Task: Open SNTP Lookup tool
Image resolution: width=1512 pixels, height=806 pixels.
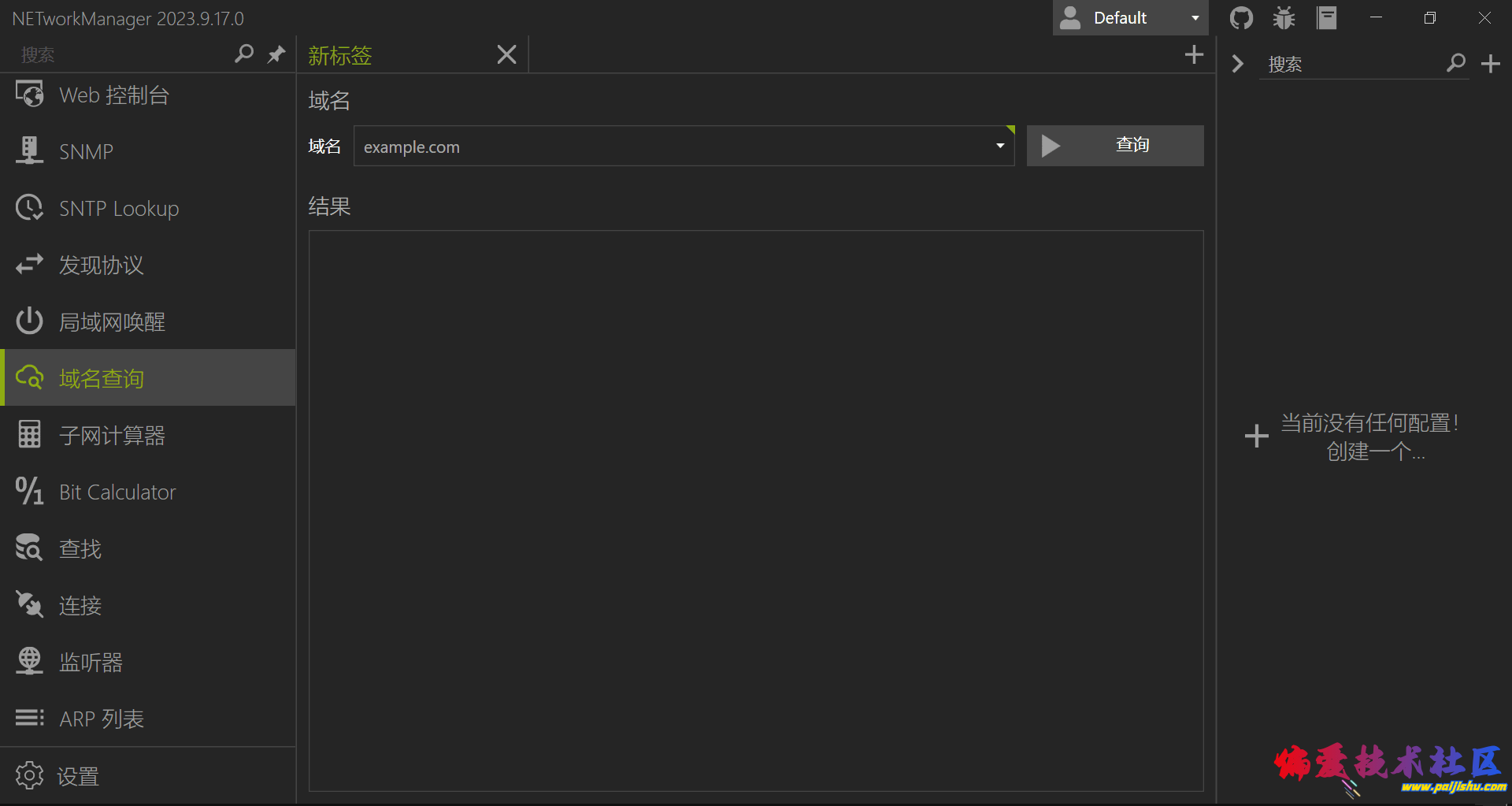Action: coord(118,209)
